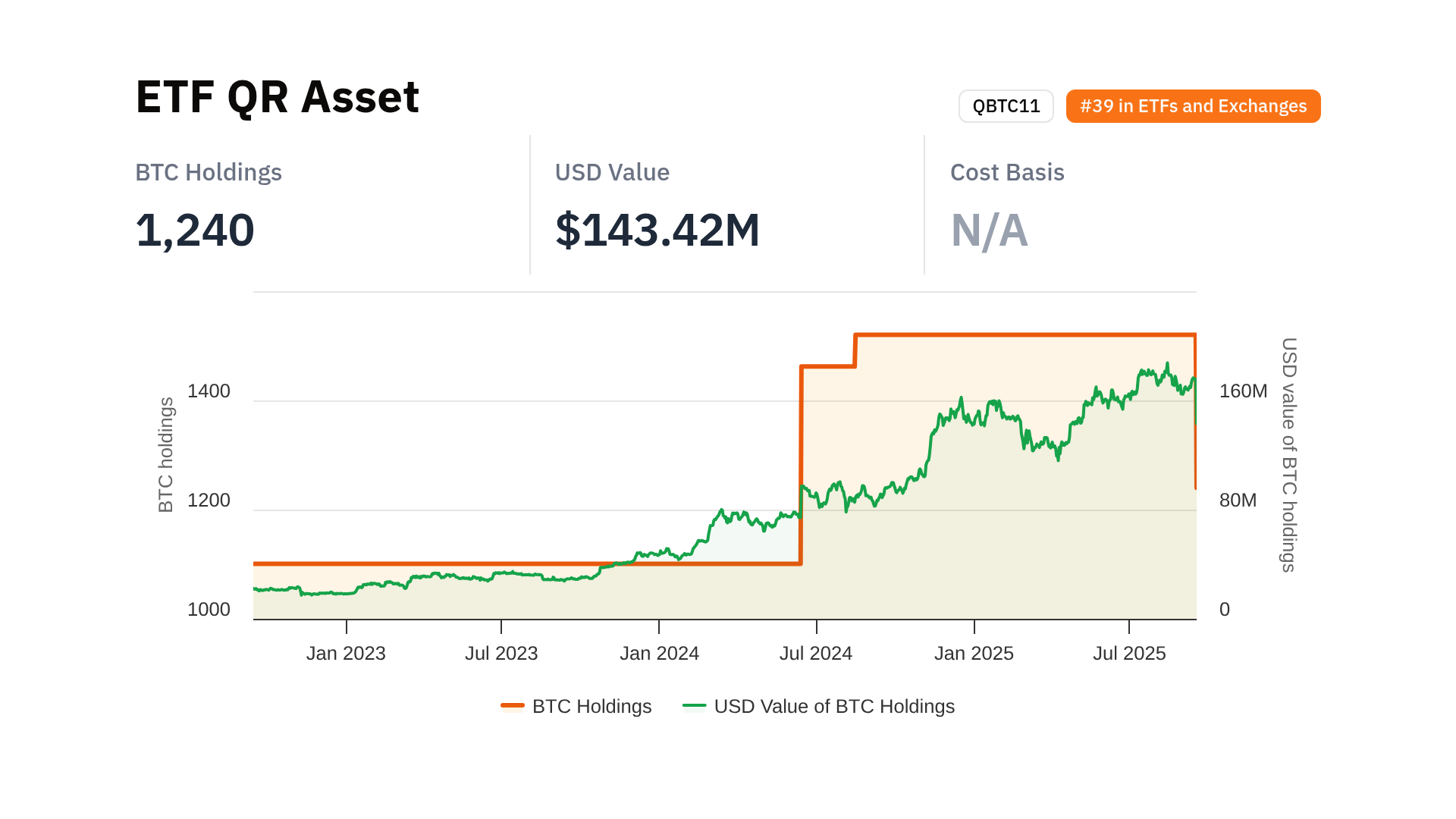The width and height of the screenshot is (1456, 819).
Task: Click the BTC holdings vertical axis title
Action: click(166, 455)
